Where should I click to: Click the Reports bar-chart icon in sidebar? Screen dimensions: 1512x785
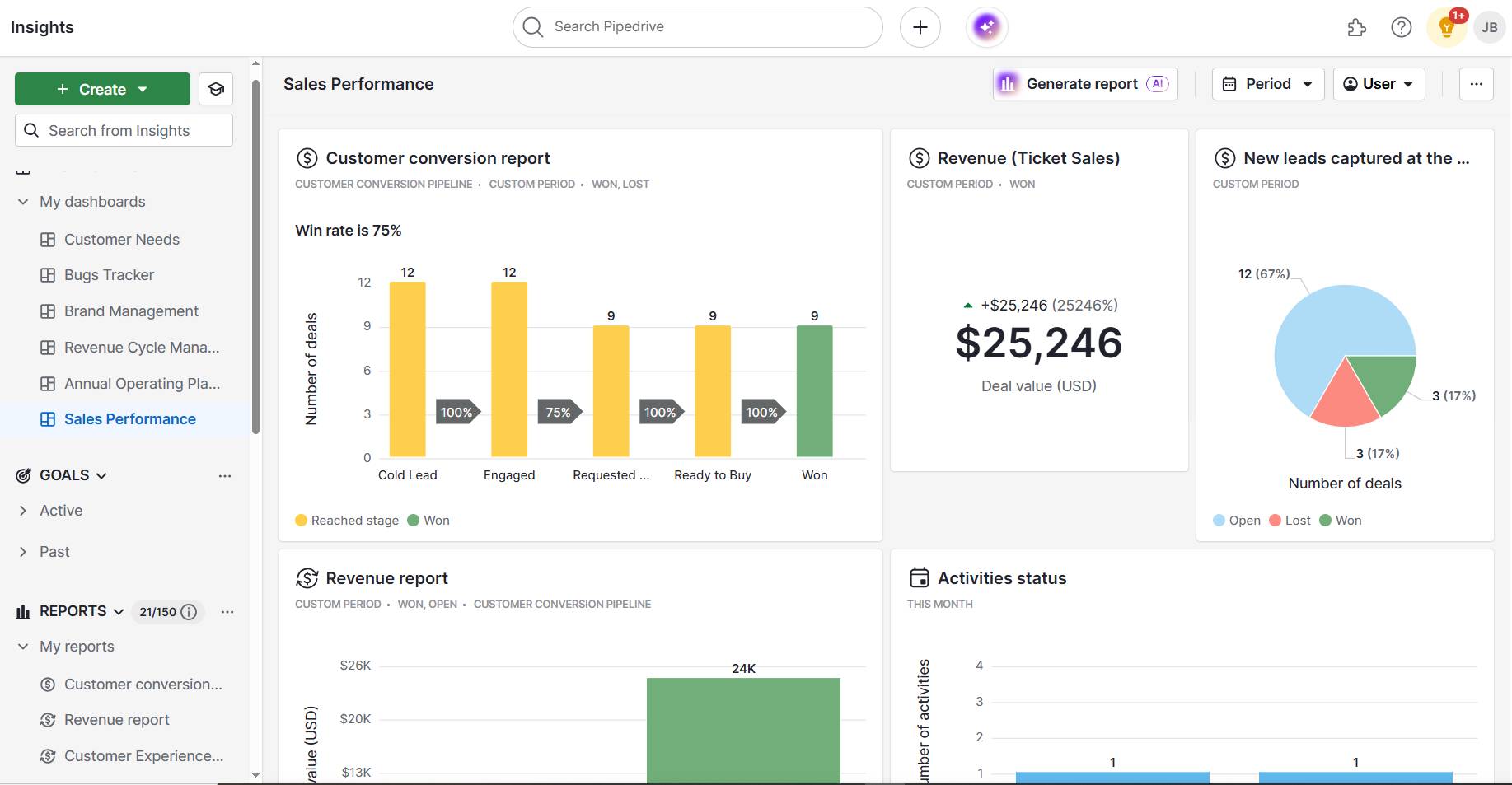click(22, 611)
